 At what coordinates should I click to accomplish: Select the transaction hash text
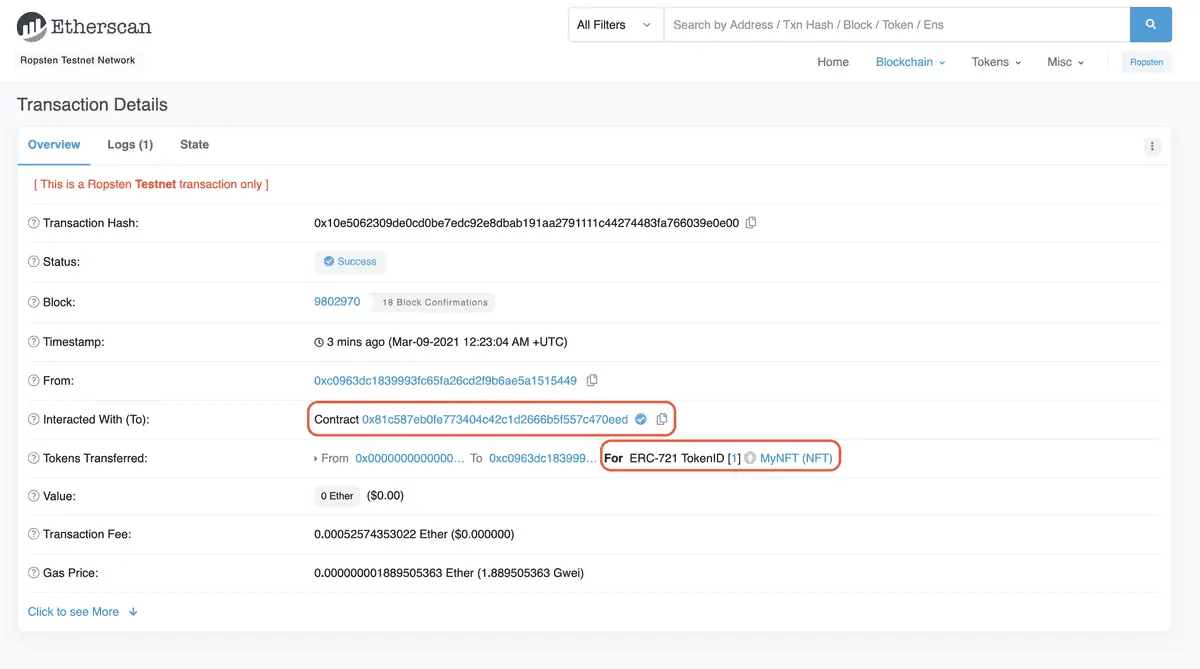coord(527,223)
